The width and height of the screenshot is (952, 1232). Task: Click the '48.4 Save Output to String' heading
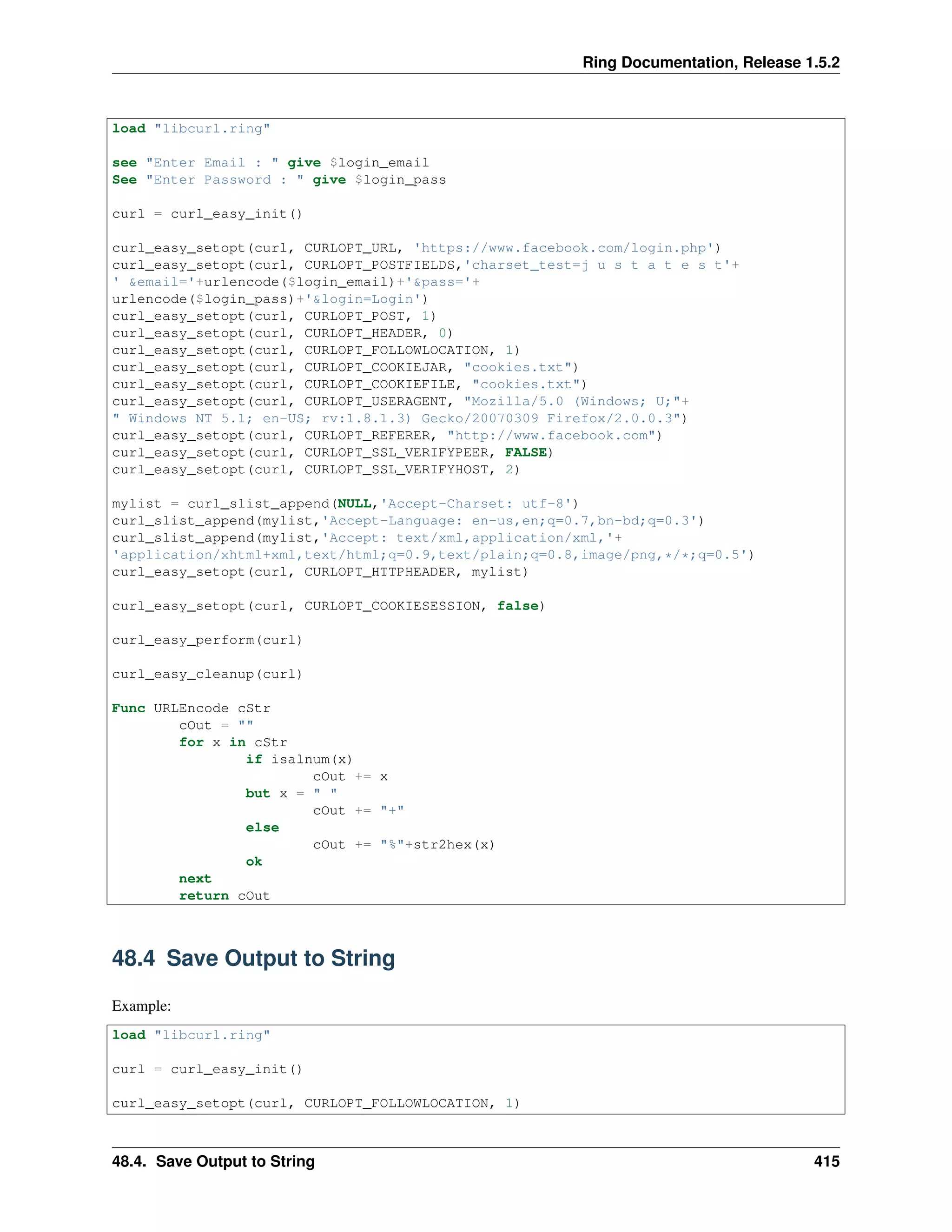[253, 959]
